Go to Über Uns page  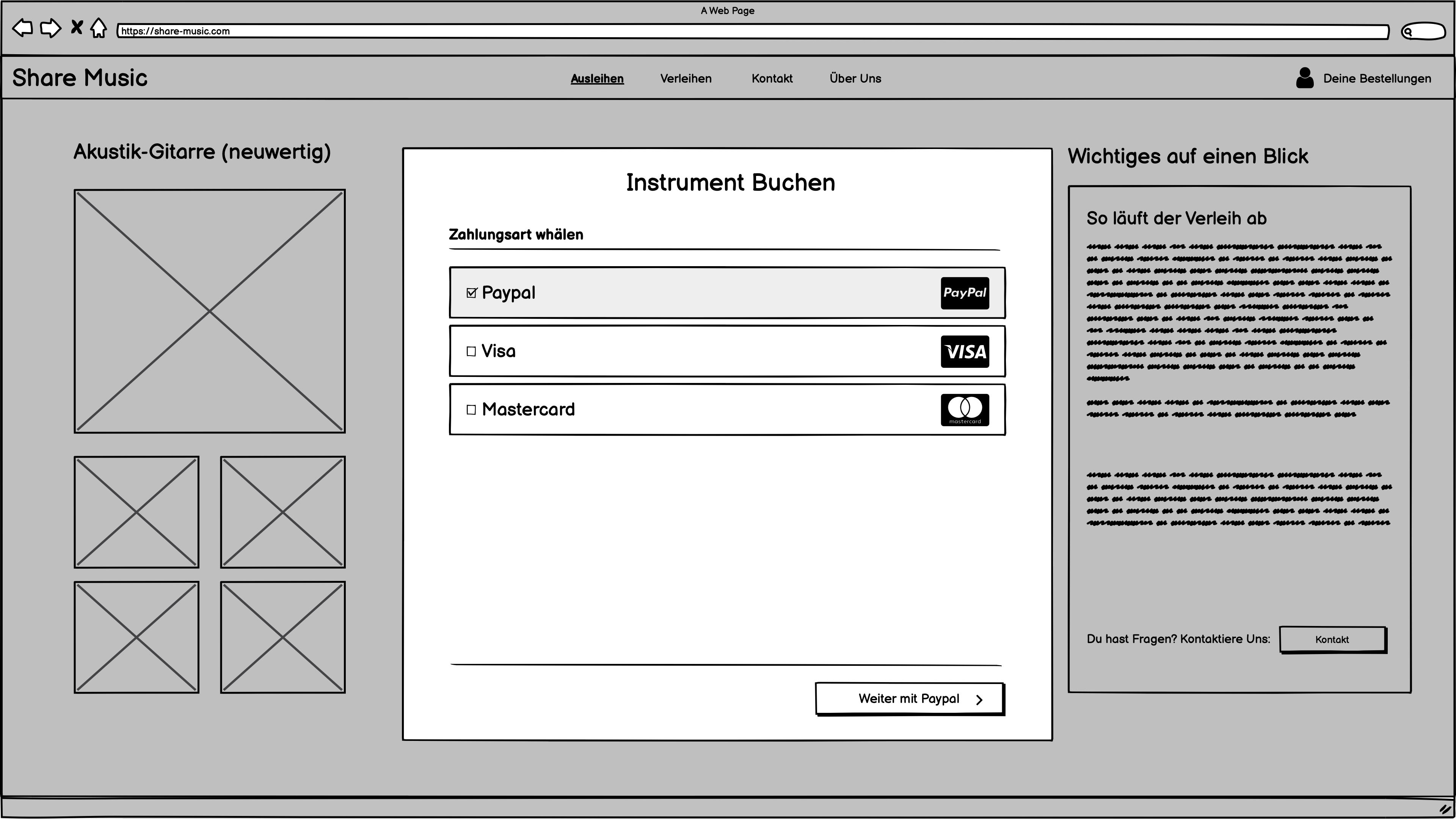855,78
